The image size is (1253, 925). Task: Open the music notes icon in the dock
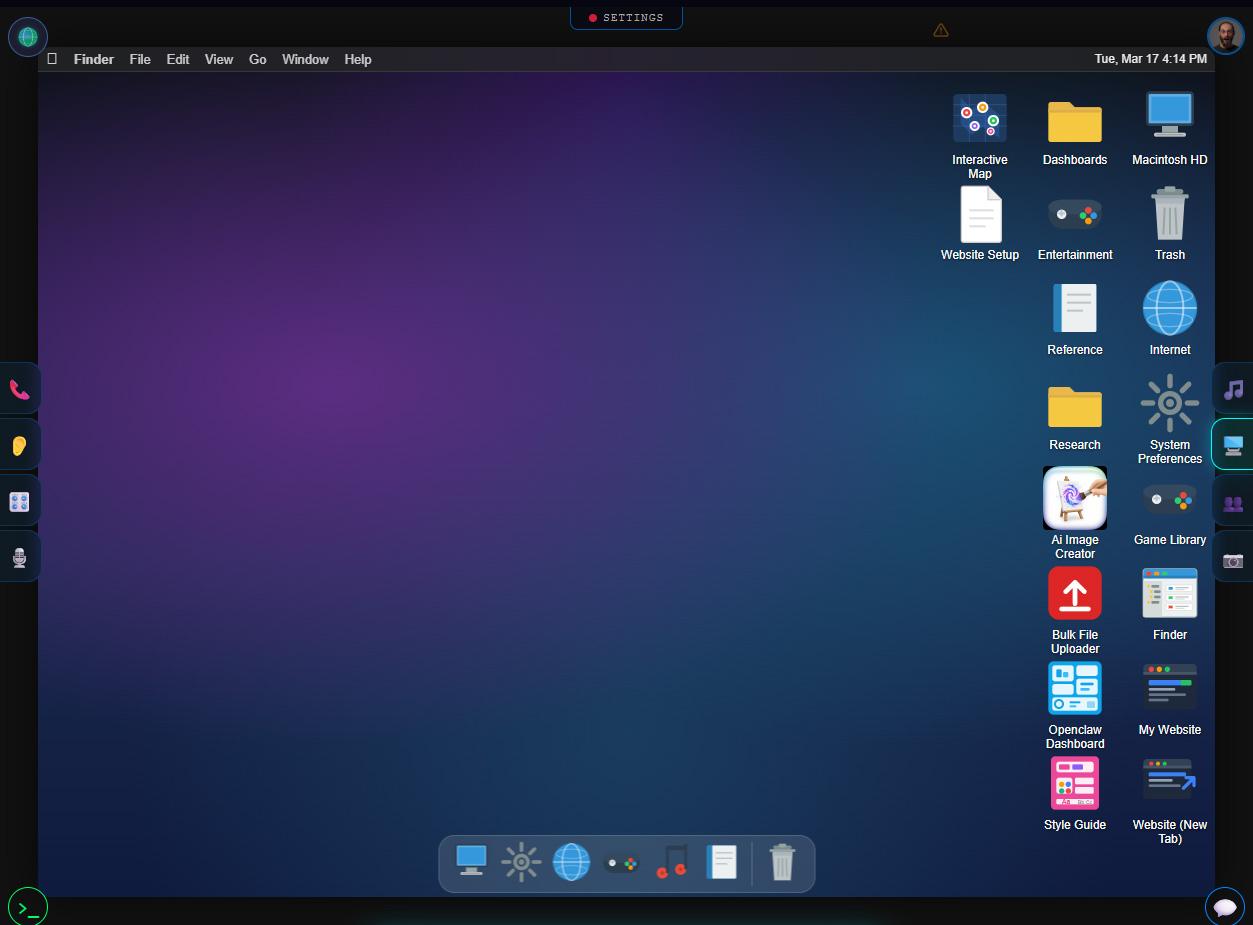tap(671, 862)
